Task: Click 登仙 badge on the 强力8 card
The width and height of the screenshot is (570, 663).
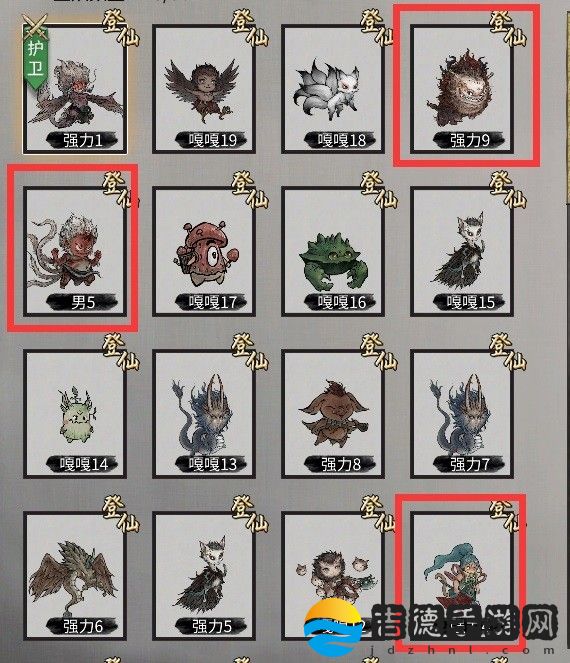Action: (x=379, y=352)
